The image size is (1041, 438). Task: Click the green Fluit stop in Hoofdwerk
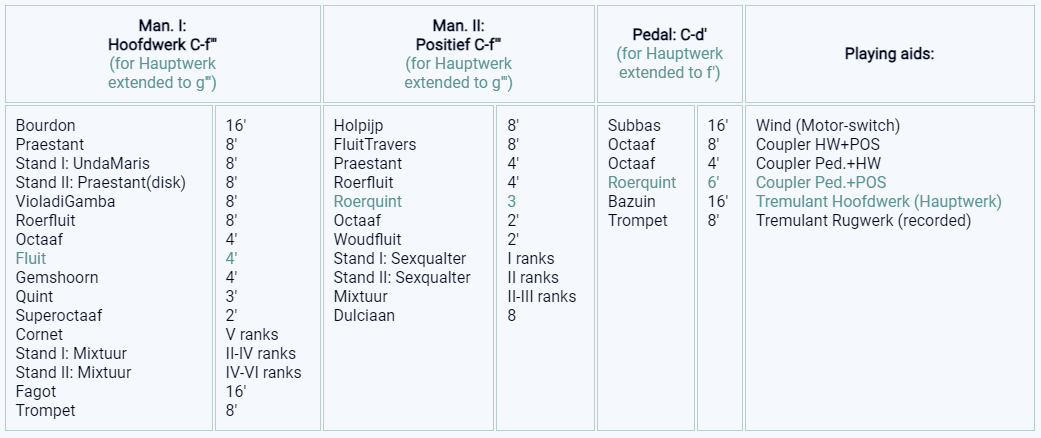coord(31,259)
